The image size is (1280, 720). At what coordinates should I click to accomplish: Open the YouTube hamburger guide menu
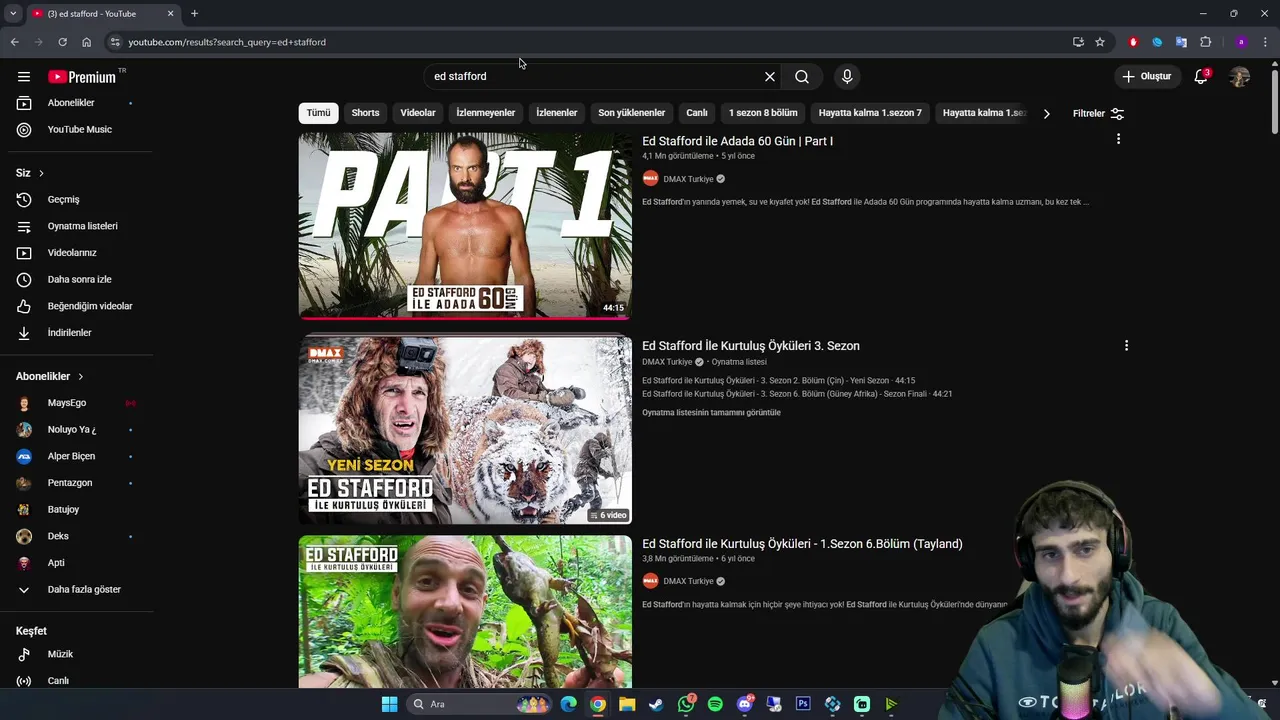pyautogui.click(x=24, y=77)
